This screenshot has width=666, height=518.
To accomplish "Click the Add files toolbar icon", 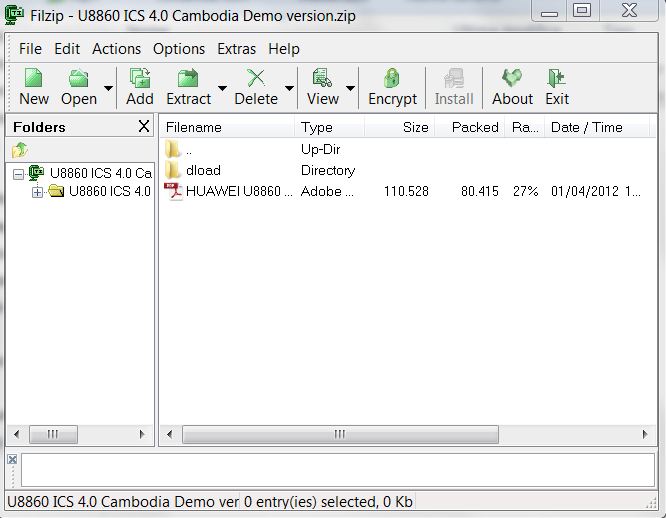I will point(140,79).
